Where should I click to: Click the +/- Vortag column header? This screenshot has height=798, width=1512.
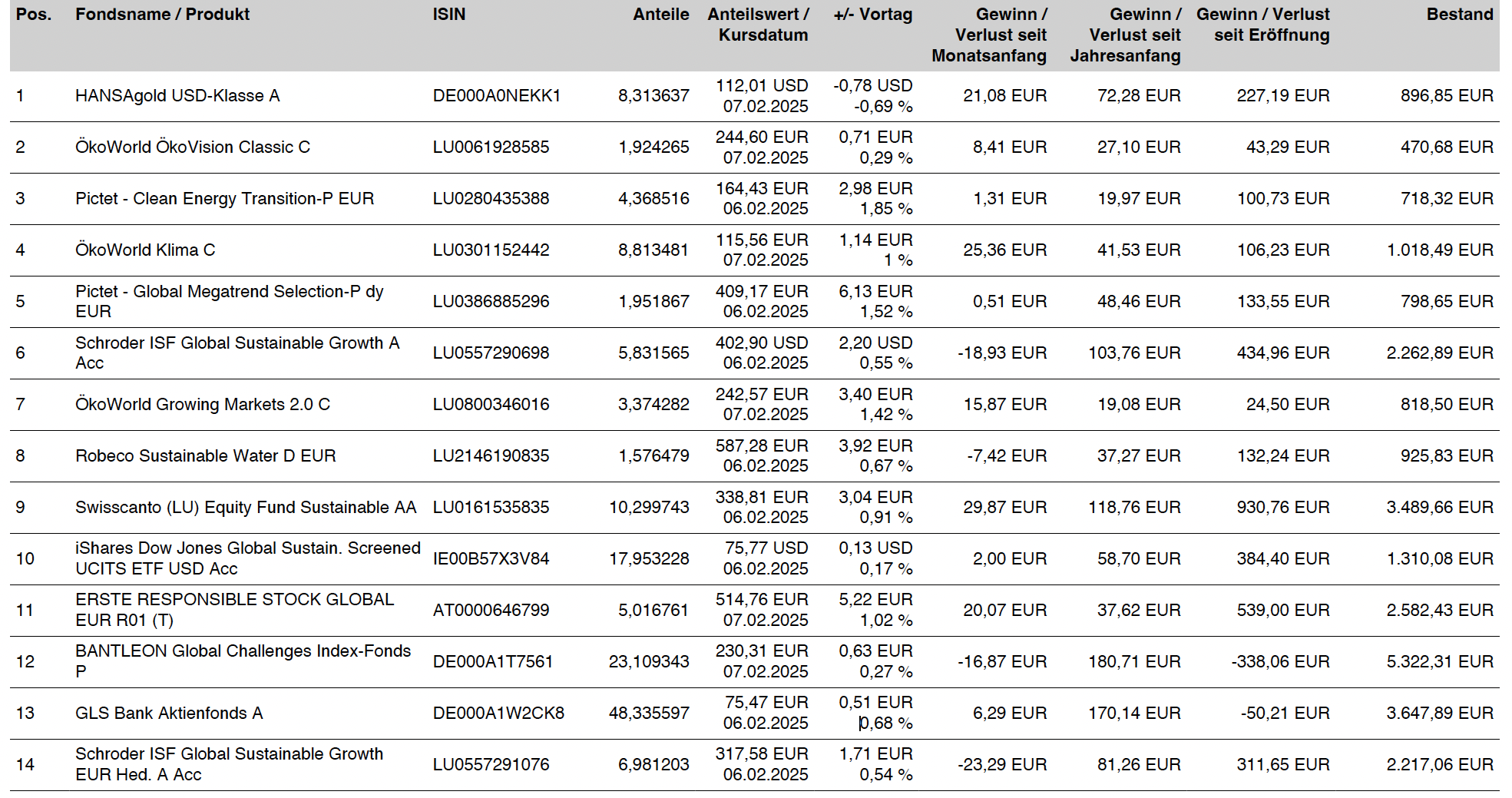point(872,15)
